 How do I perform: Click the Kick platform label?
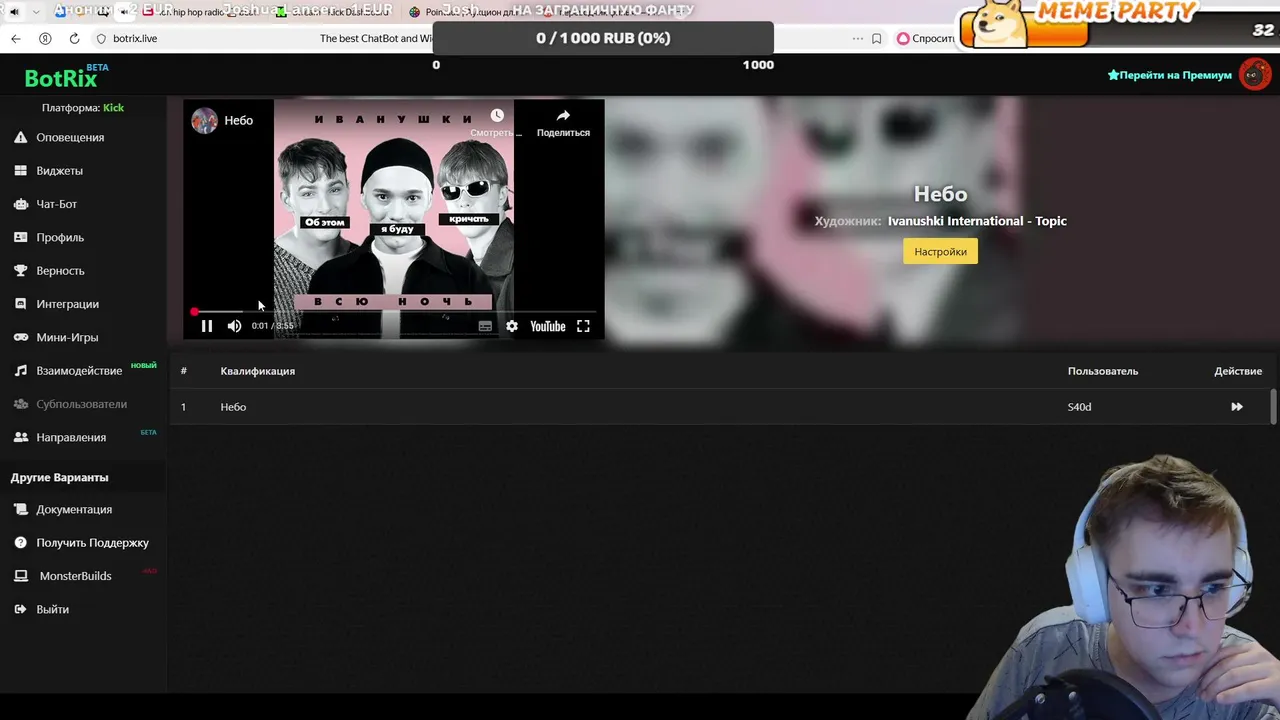pos(113,108)
